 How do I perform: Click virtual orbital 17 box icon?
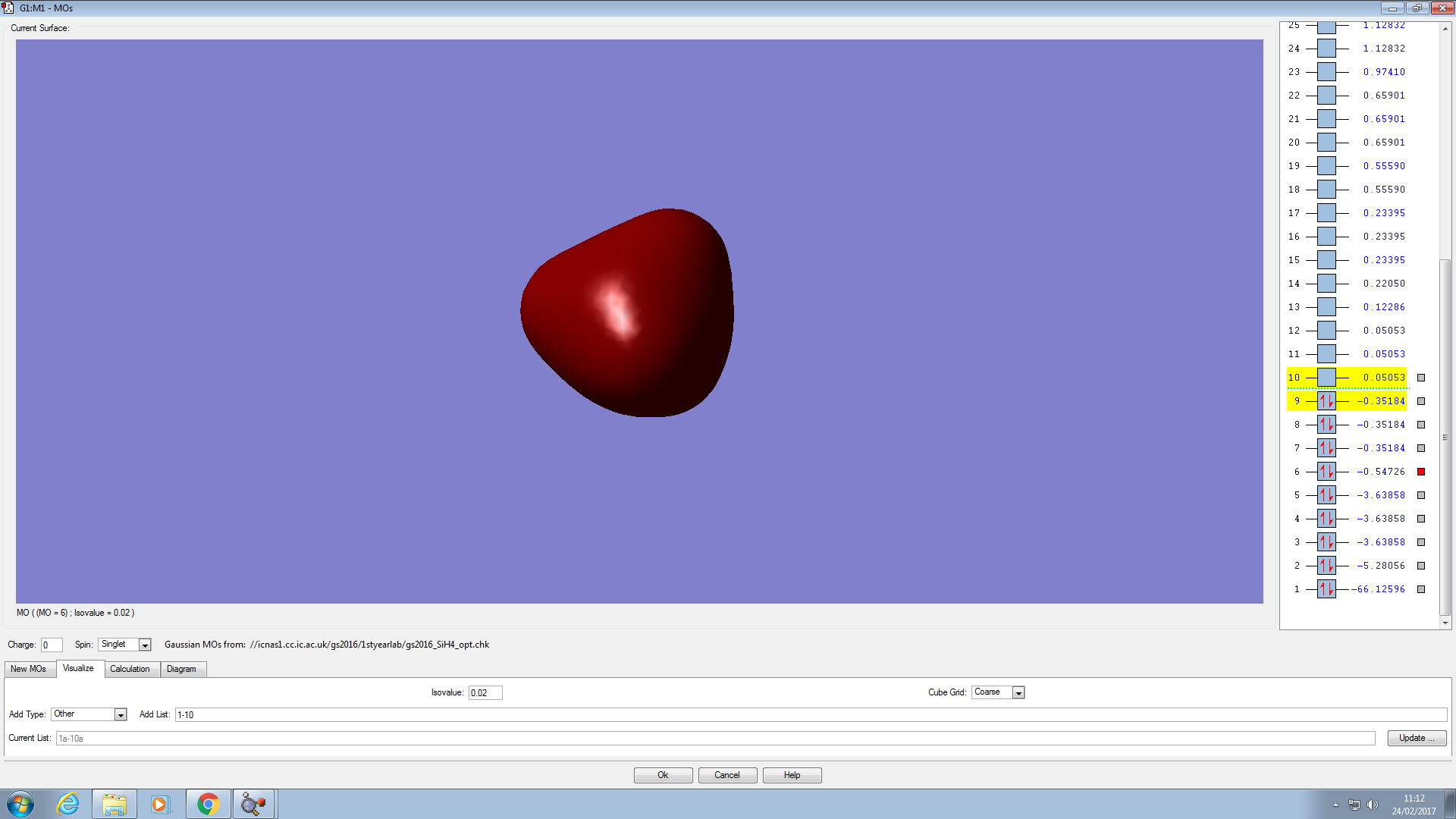click(x=1326, y=213)
